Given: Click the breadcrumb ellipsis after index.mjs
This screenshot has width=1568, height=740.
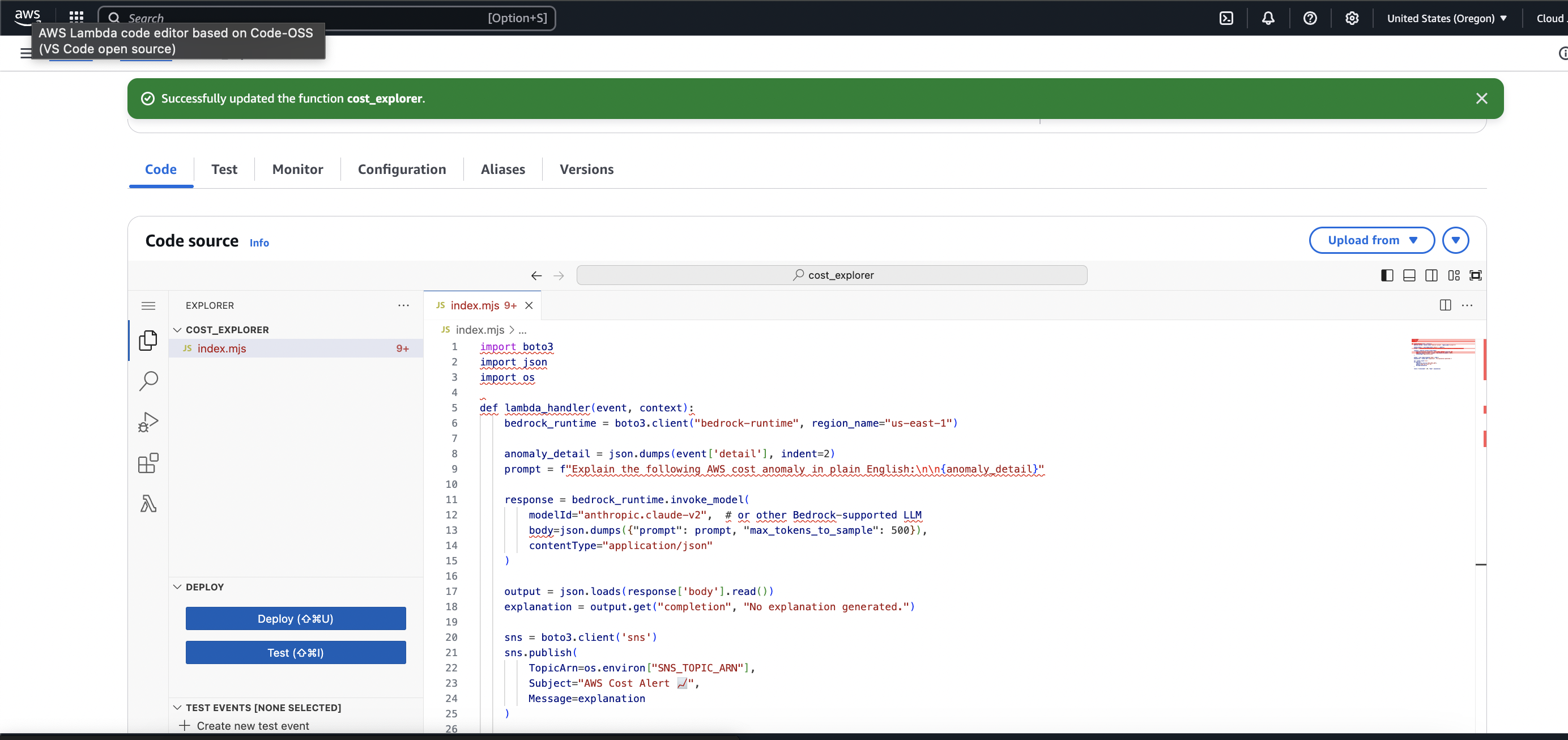Looking at the screenshot, I should pos(522,330).
